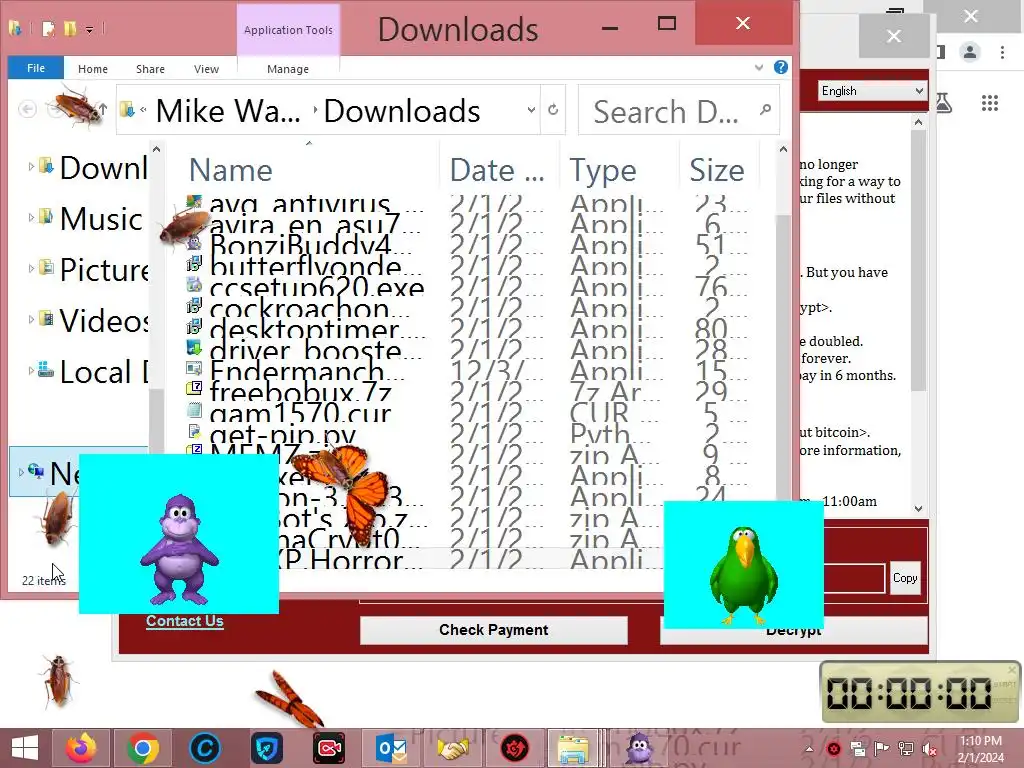Open Chrome three-dot menu
Viewport: 1024px width, 768px height.
pyautogui.click(x=1002, y=52)
